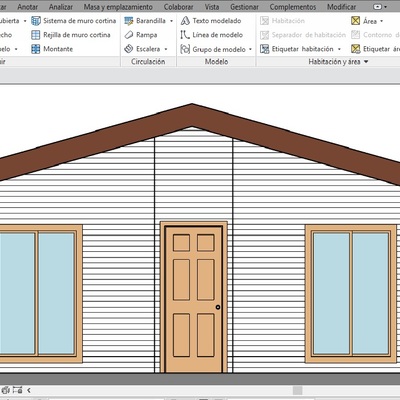Click the Montante label

58,49
